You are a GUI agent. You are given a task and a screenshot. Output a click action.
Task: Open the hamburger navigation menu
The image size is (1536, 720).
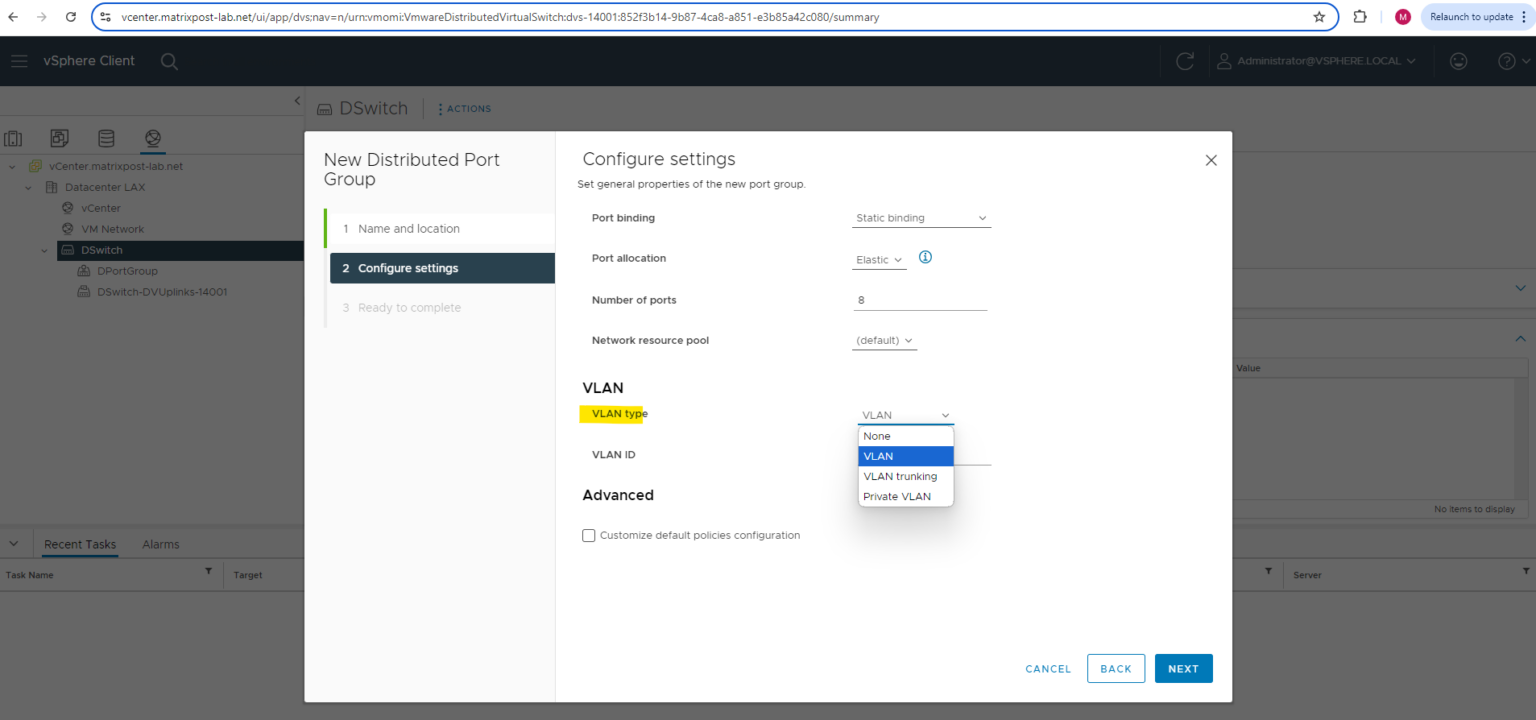[19, 61]
